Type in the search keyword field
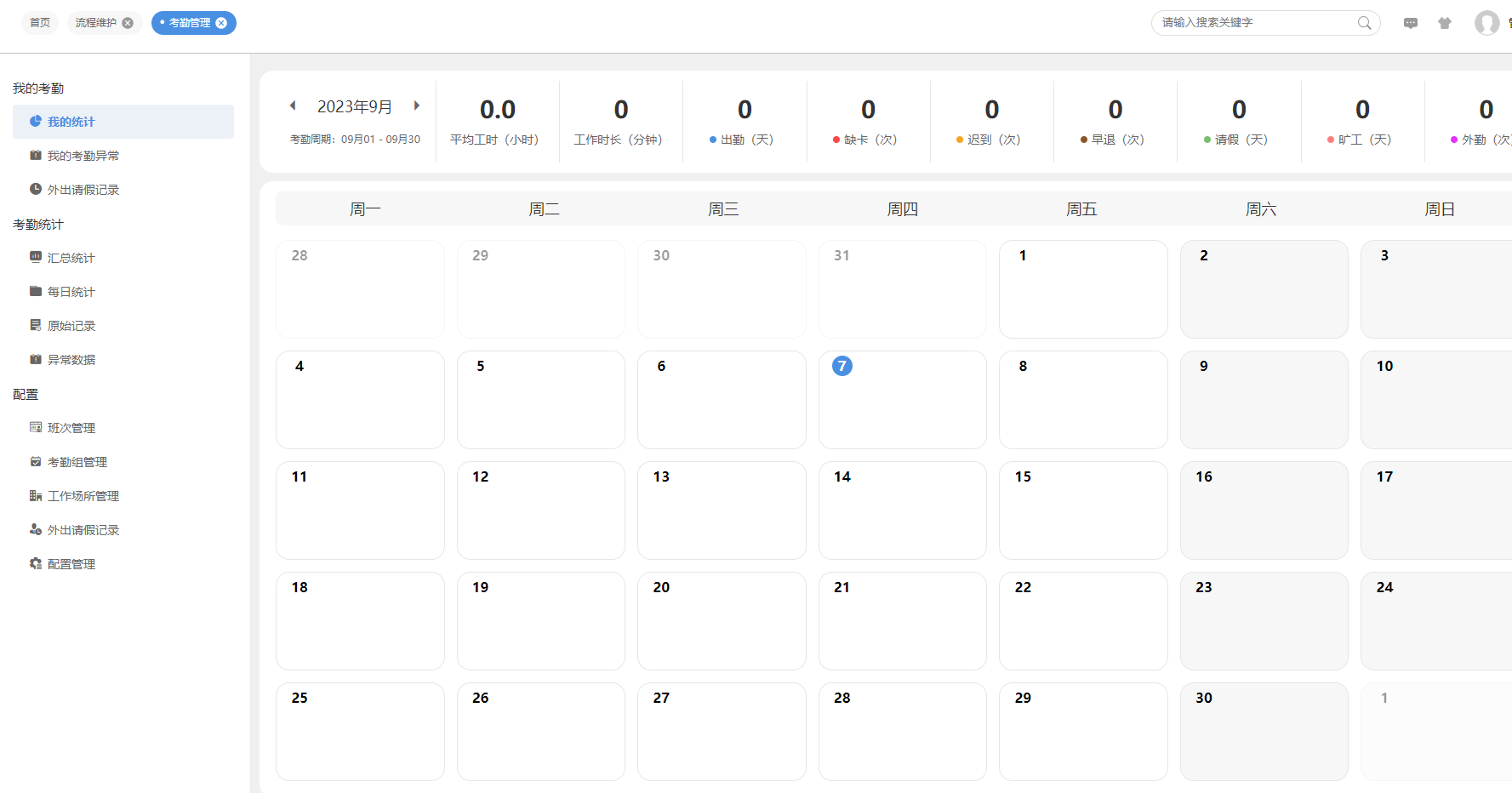This screenshot has width=1512, height=793. [1255, 23]
